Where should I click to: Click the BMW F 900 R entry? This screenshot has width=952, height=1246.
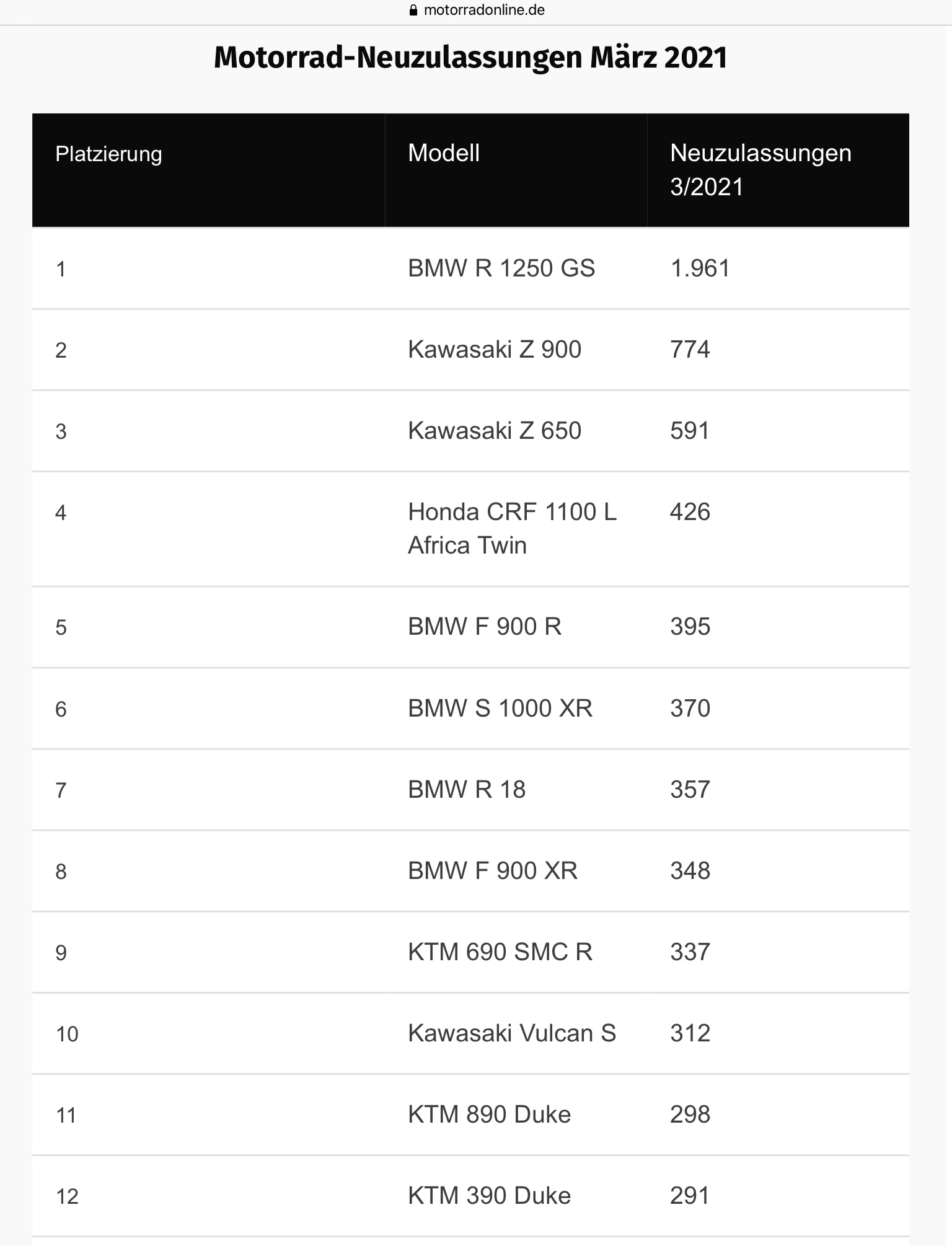pyautogui.click(x=485, y=627)
